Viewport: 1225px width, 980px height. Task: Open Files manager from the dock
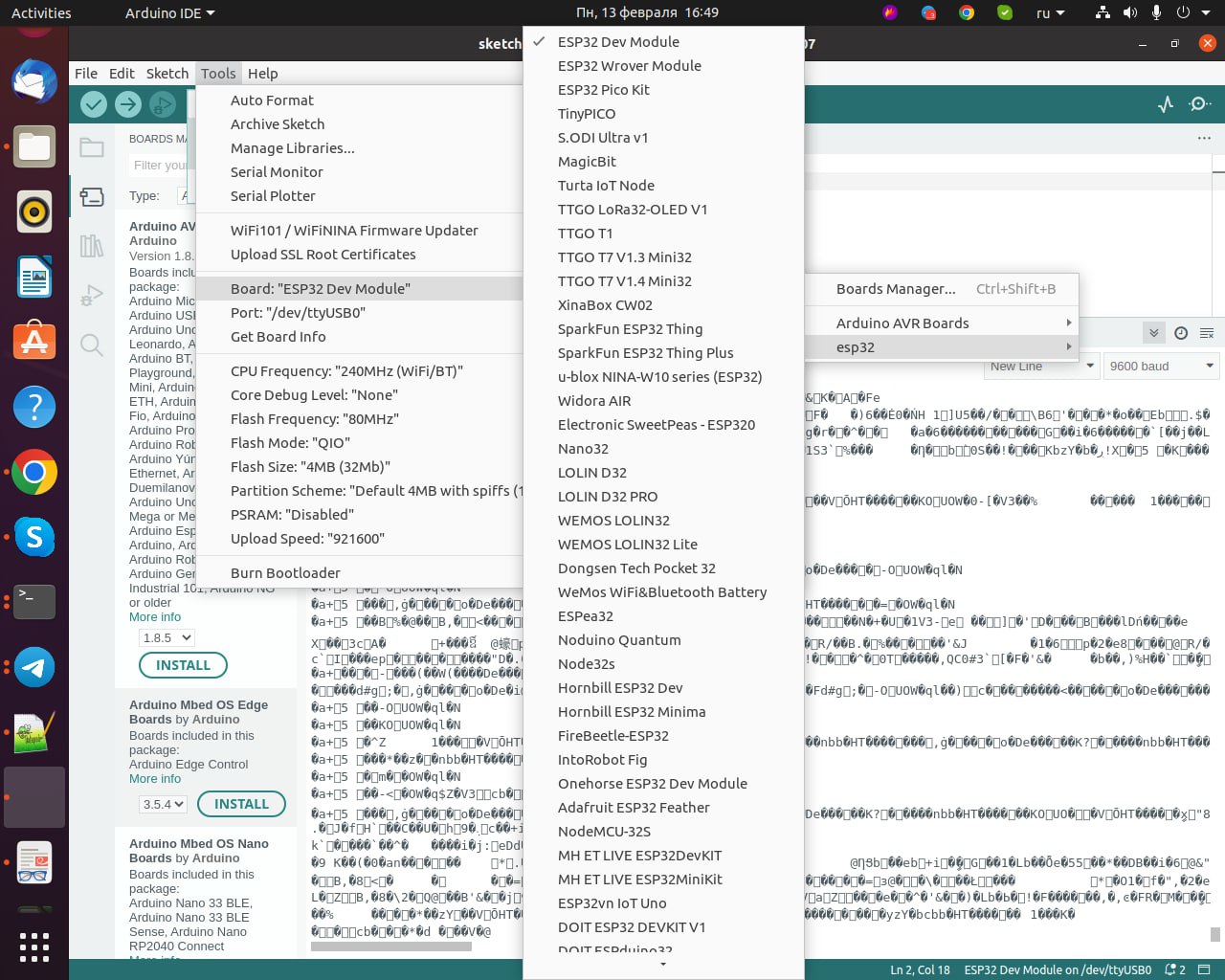[x=34, y=146]
